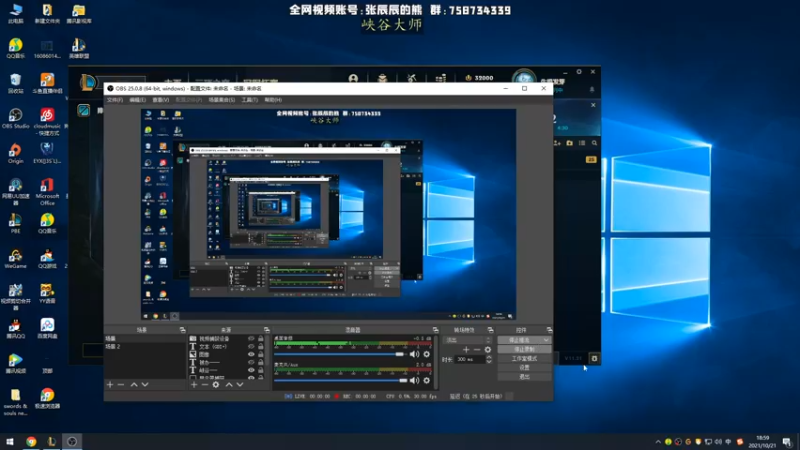Toggle visibility of the fourth text source
This screenshot has height=450, width=800.
(x=251, y=362)
